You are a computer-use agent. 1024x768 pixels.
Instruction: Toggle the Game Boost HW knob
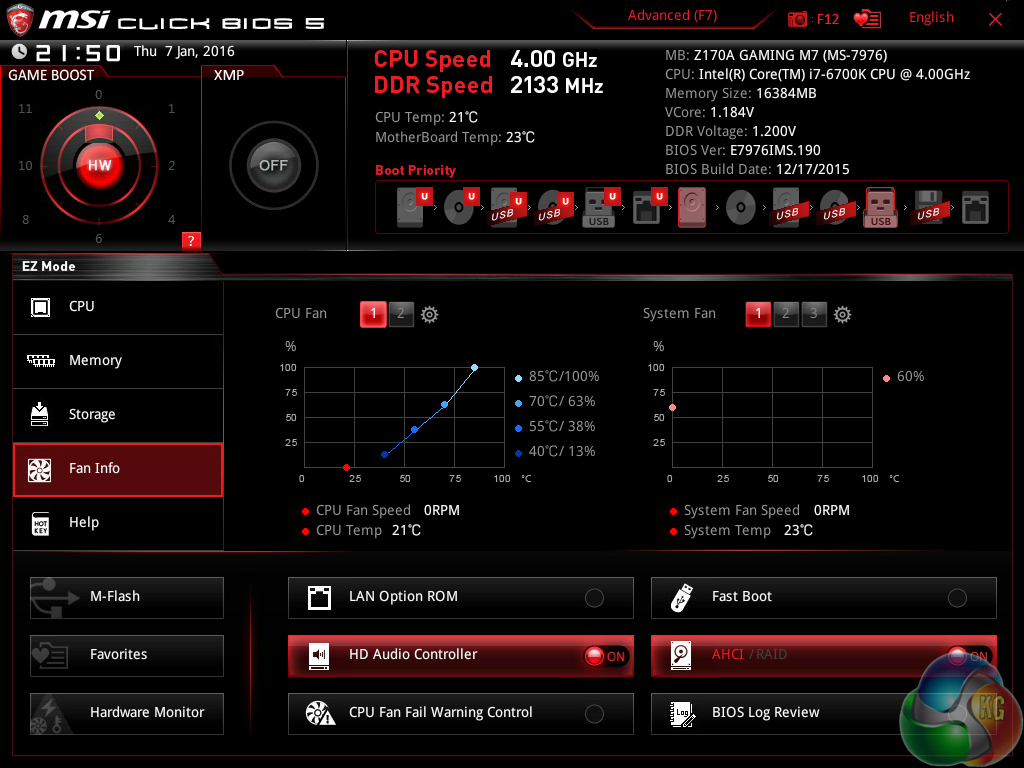[x=99, y=165]
